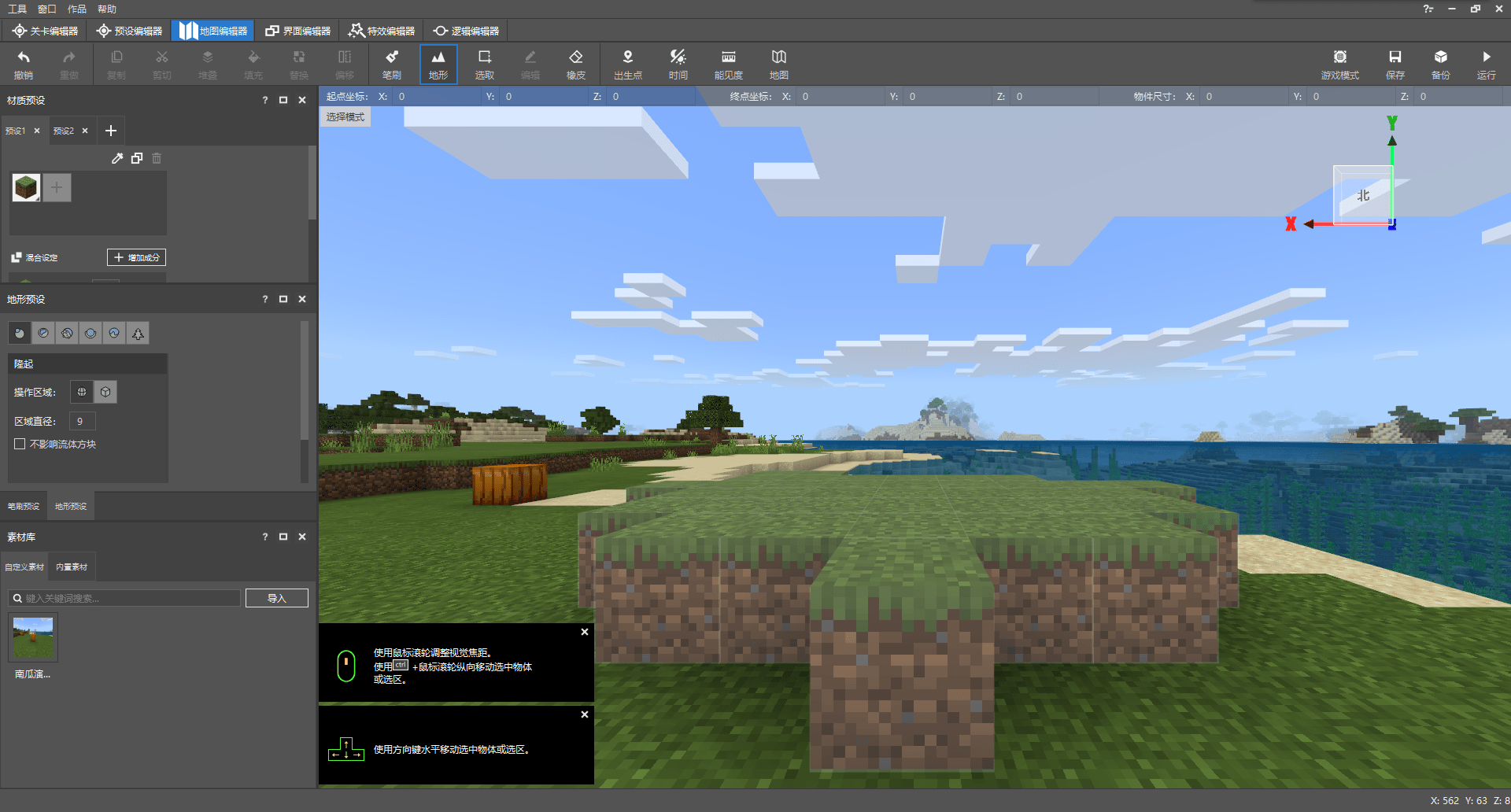Click the 剪切 scissors tool
The height and width of the screenshot is (812, 1511).
(162, 64)
